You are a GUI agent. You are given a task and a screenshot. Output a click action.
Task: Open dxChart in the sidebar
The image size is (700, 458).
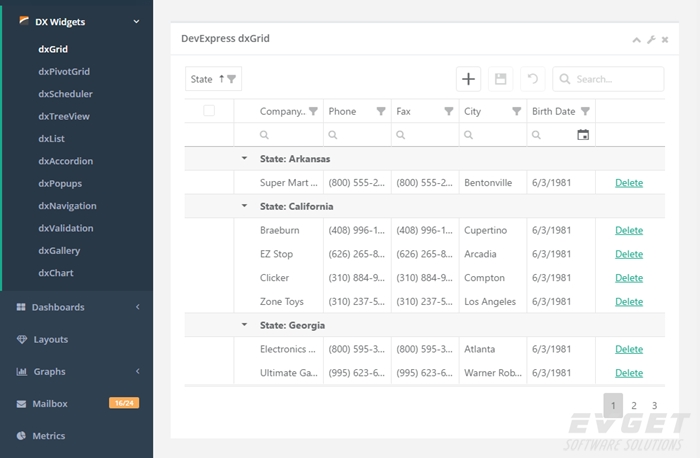pos(56,273)
